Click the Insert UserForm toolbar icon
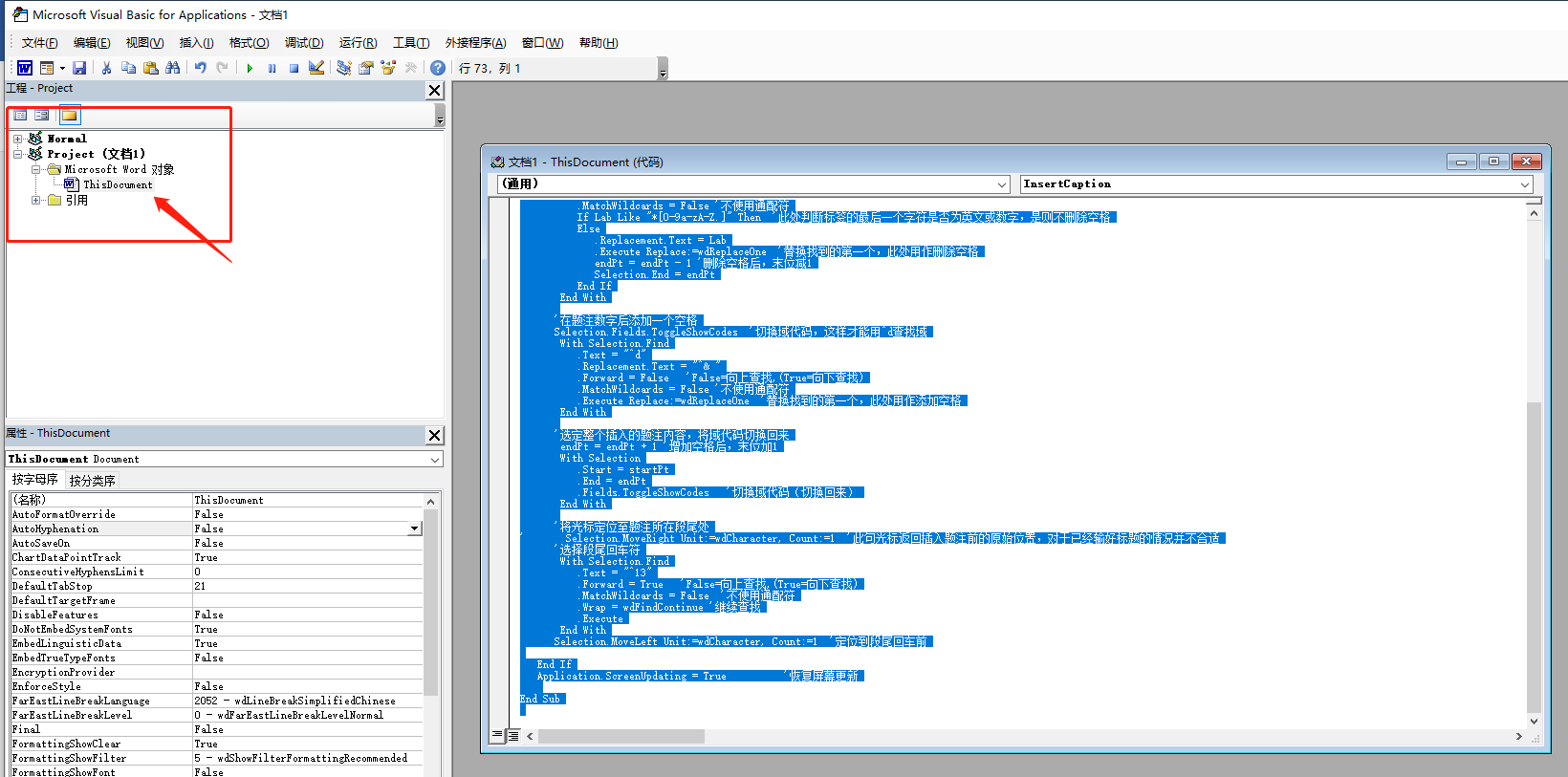Image resolution: width=1568 pixels, height=777 pixels. pos(46,68)
